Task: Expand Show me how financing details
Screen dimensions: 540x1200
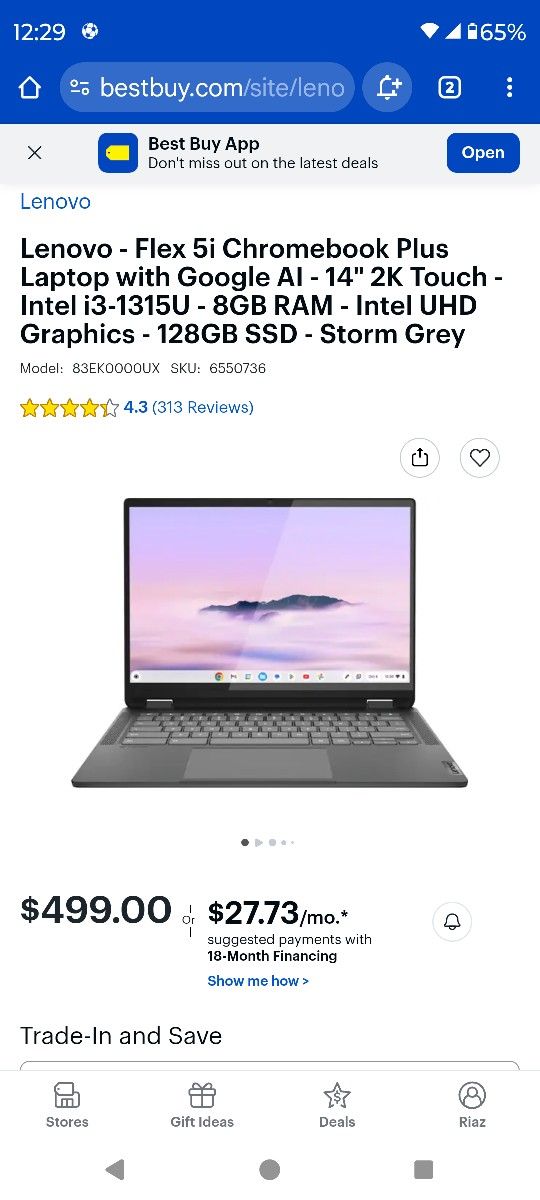Action: click(258, 981)
